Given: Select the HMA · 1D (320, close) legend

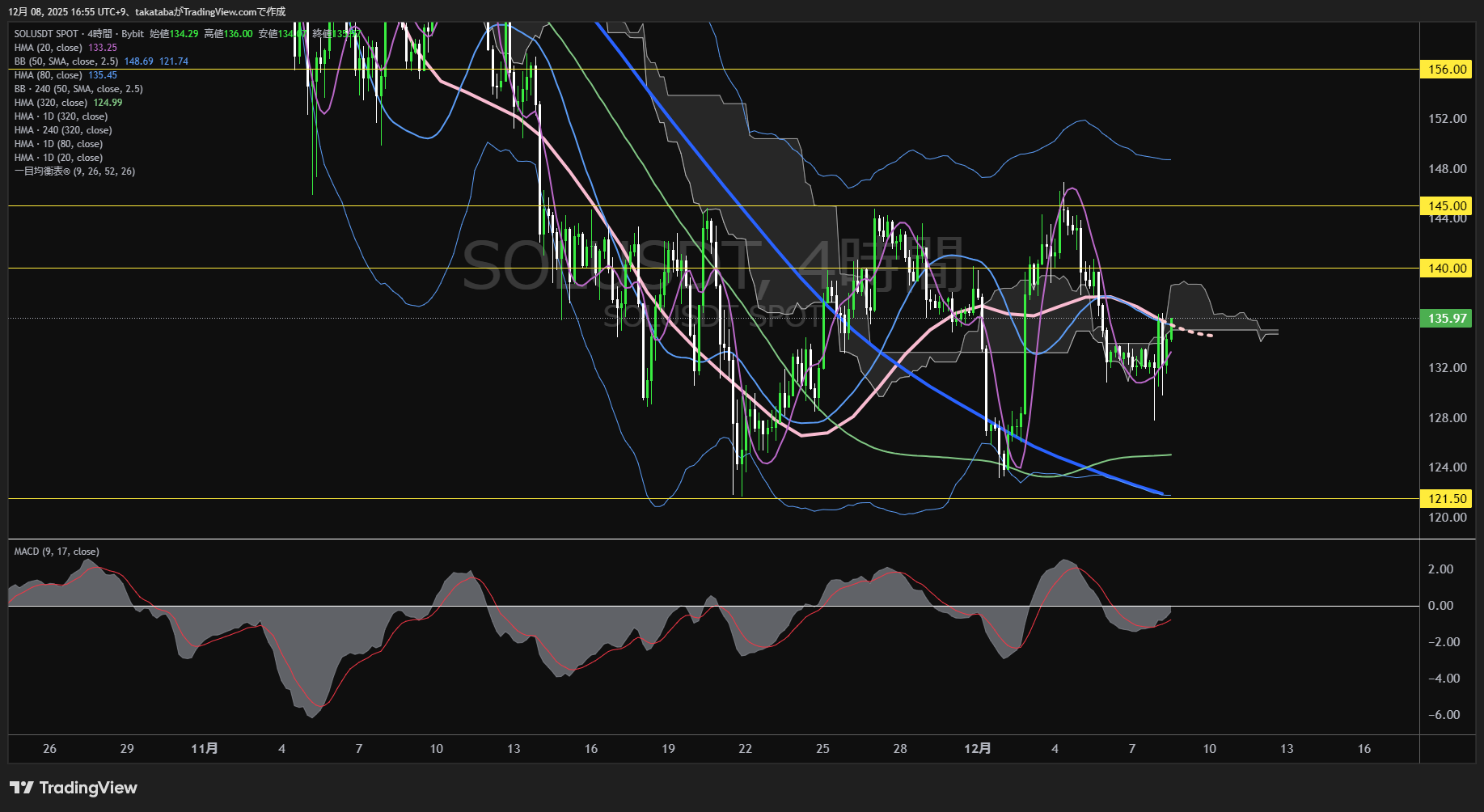Looking at the screenshot, I should [x=61, y=116].
